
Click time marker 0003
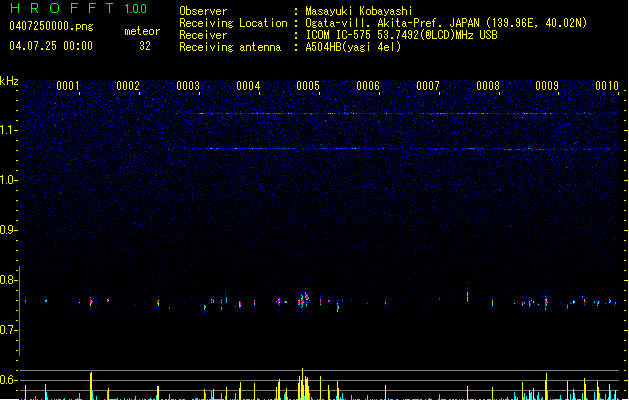point(188,85)
